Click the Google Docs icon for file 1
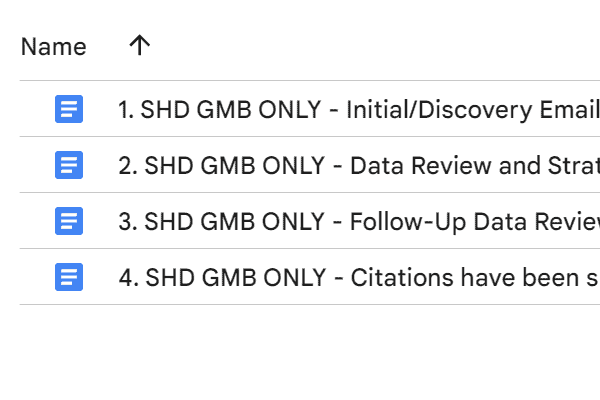The image size is (600, 400). (69, 109)
